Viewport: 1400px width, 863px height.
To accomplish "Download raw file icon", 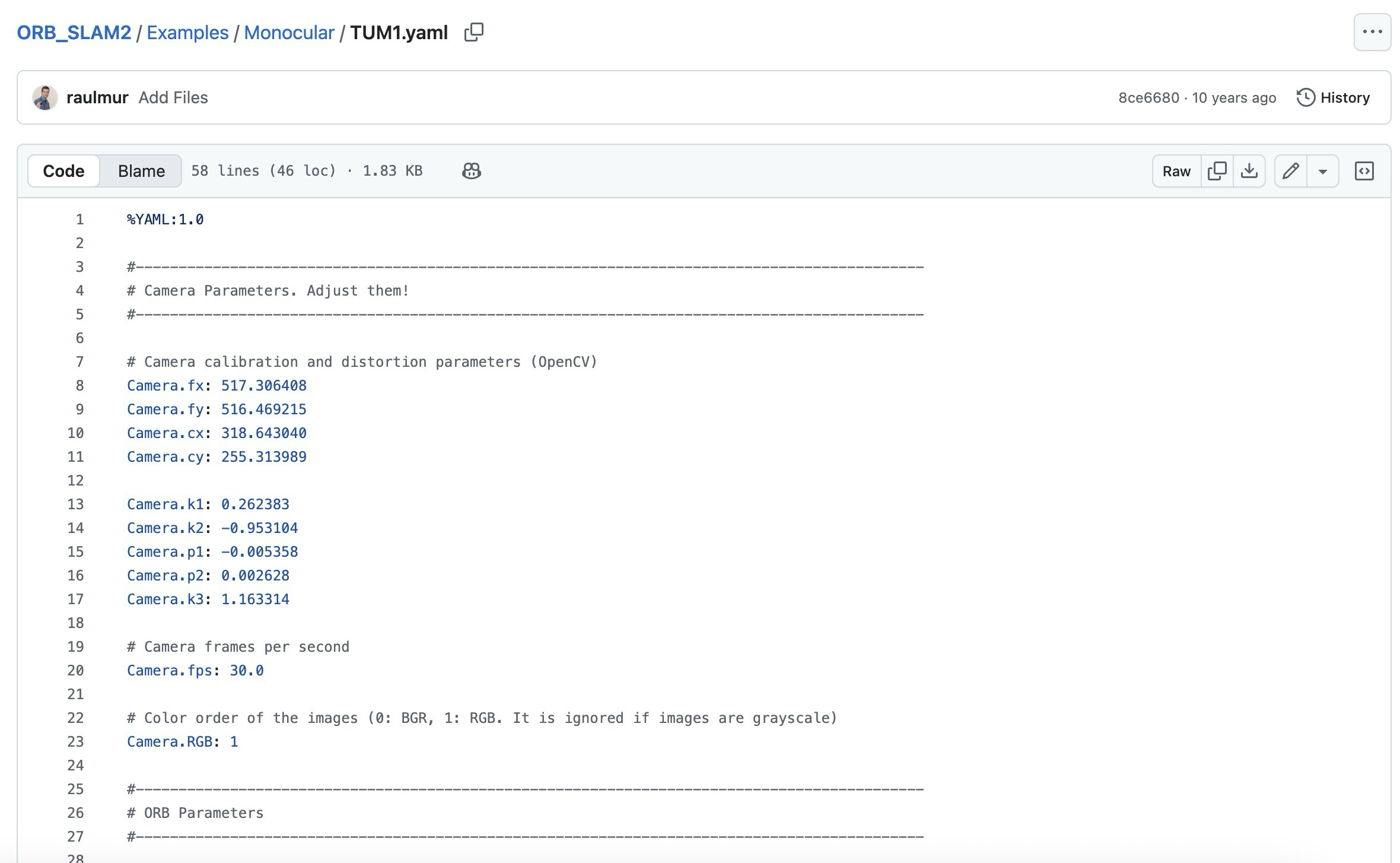I will pyautogui.click(x=1249, y=171).
